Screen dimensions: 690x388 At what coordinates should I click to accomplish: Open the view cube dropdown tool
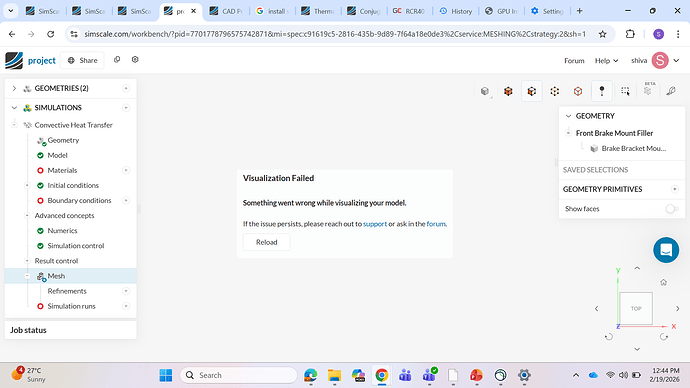[485, 91]
